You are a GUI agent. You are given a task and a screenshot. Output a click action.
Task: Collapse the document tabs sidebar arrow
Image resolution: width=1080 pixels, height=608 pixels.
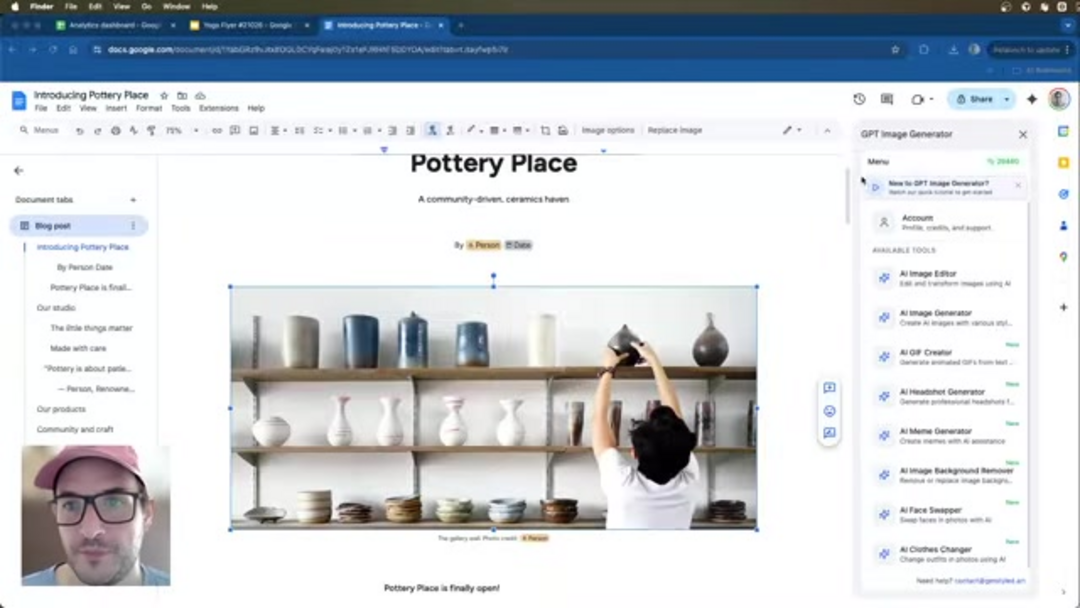18,171
